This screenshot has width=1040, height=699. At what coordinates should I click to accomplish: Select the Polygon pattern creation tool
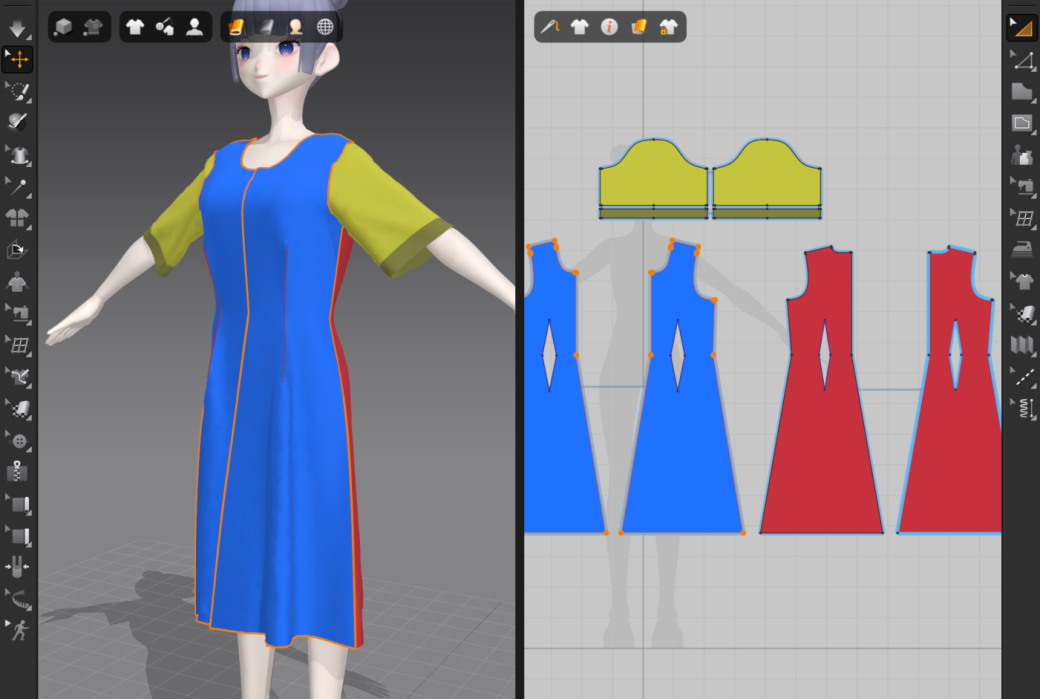1022,92
